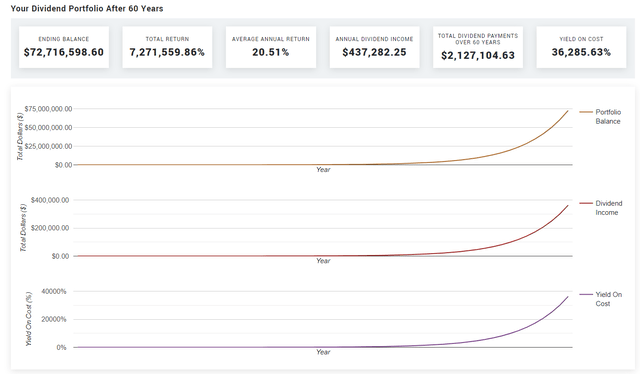Toggle the Yield On Cost legend label
The image size is (640, 374).
tap(609, 299)
